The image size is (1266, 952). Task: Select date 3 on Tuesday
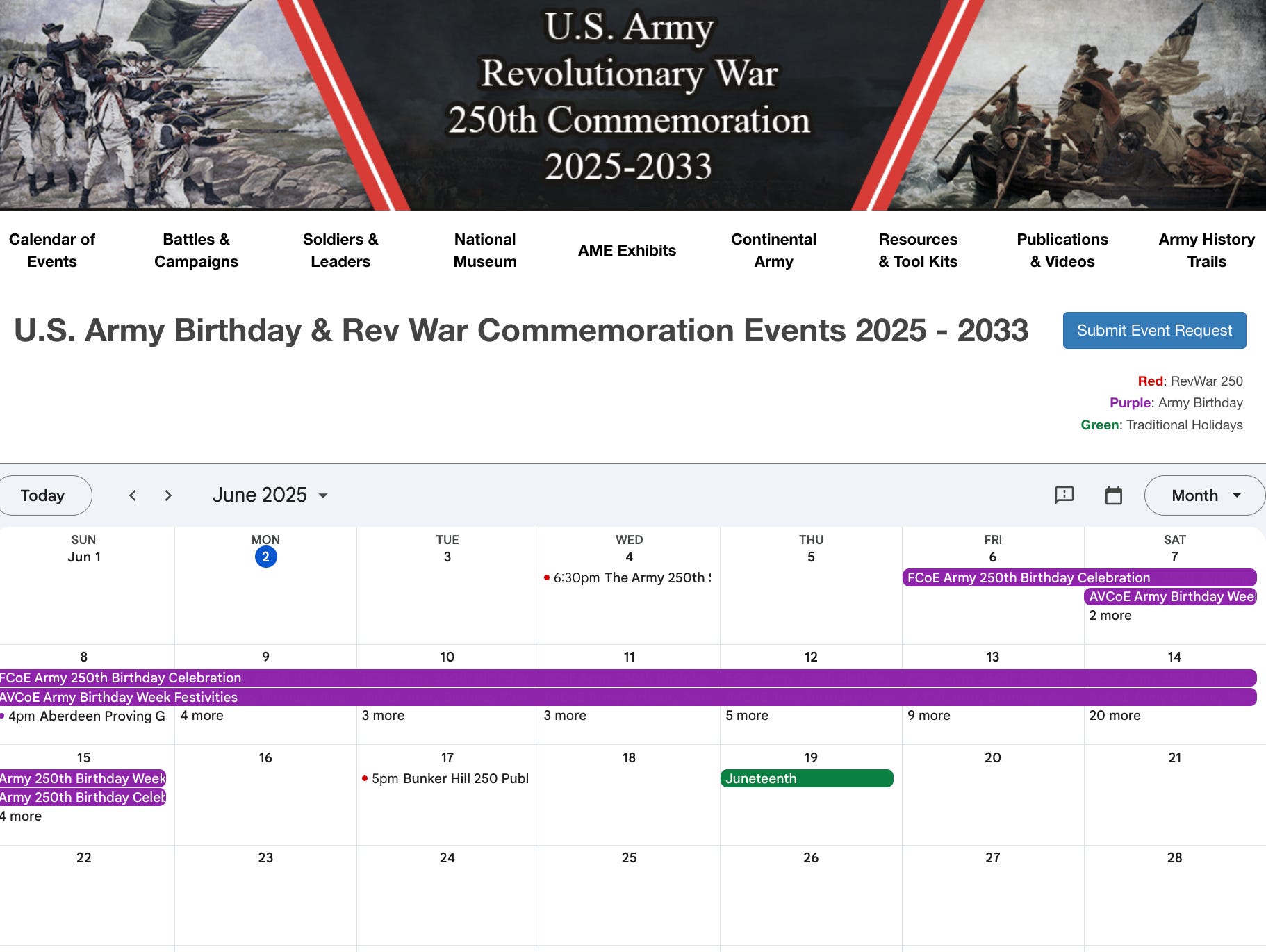point(447,557)
